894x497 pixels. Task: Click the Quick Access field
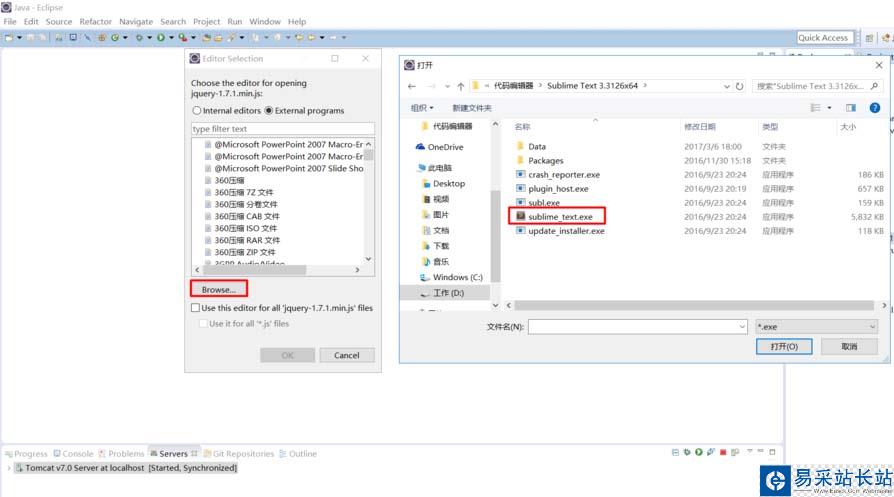(x=825, y=38)
